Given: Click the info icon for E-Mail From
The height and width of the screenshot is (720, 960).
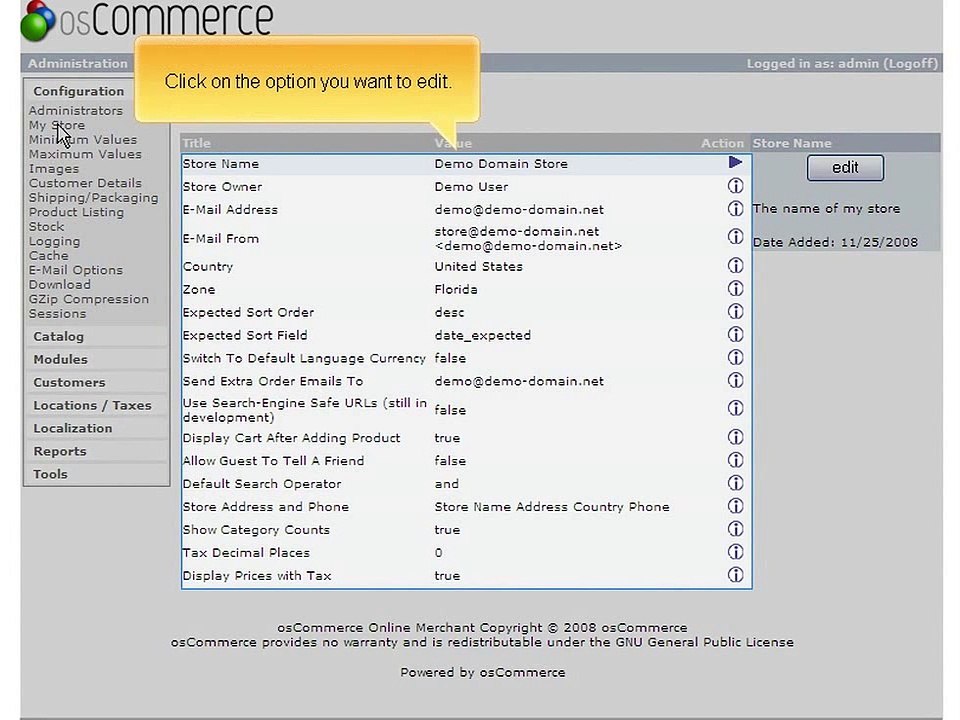Looking at the screenshot, I should coord(735,237).
